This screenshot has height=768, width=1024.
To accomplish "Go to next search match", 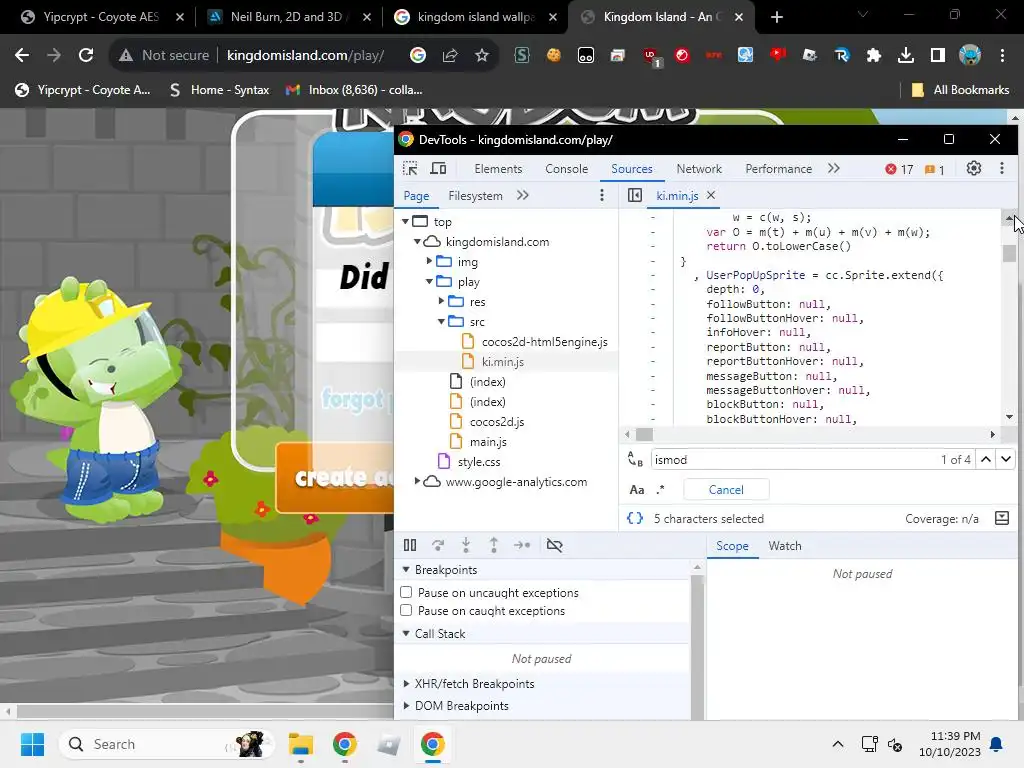I will click(1006, 460).
